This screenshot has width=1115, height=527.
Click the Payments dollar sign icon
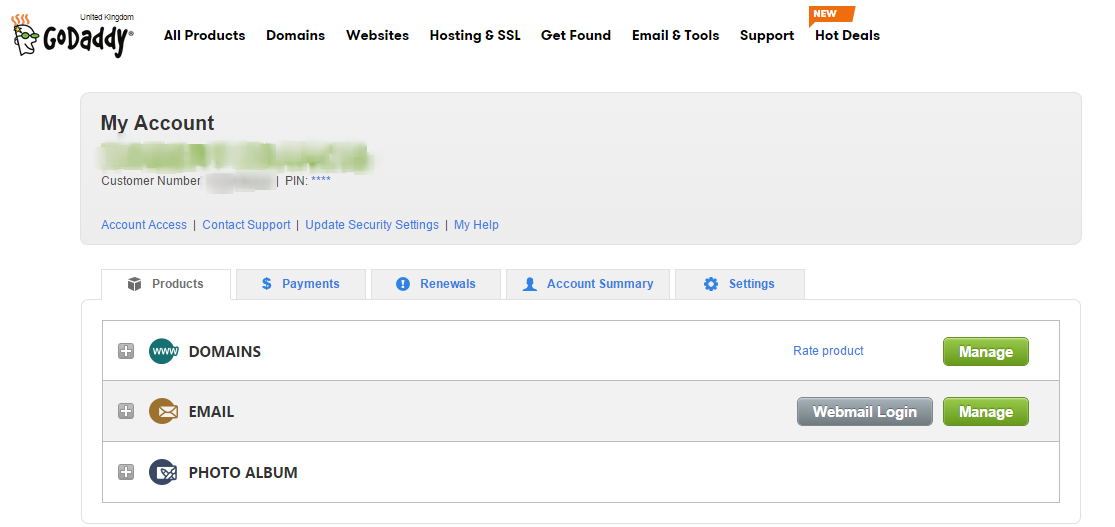(x=267, y=284)
